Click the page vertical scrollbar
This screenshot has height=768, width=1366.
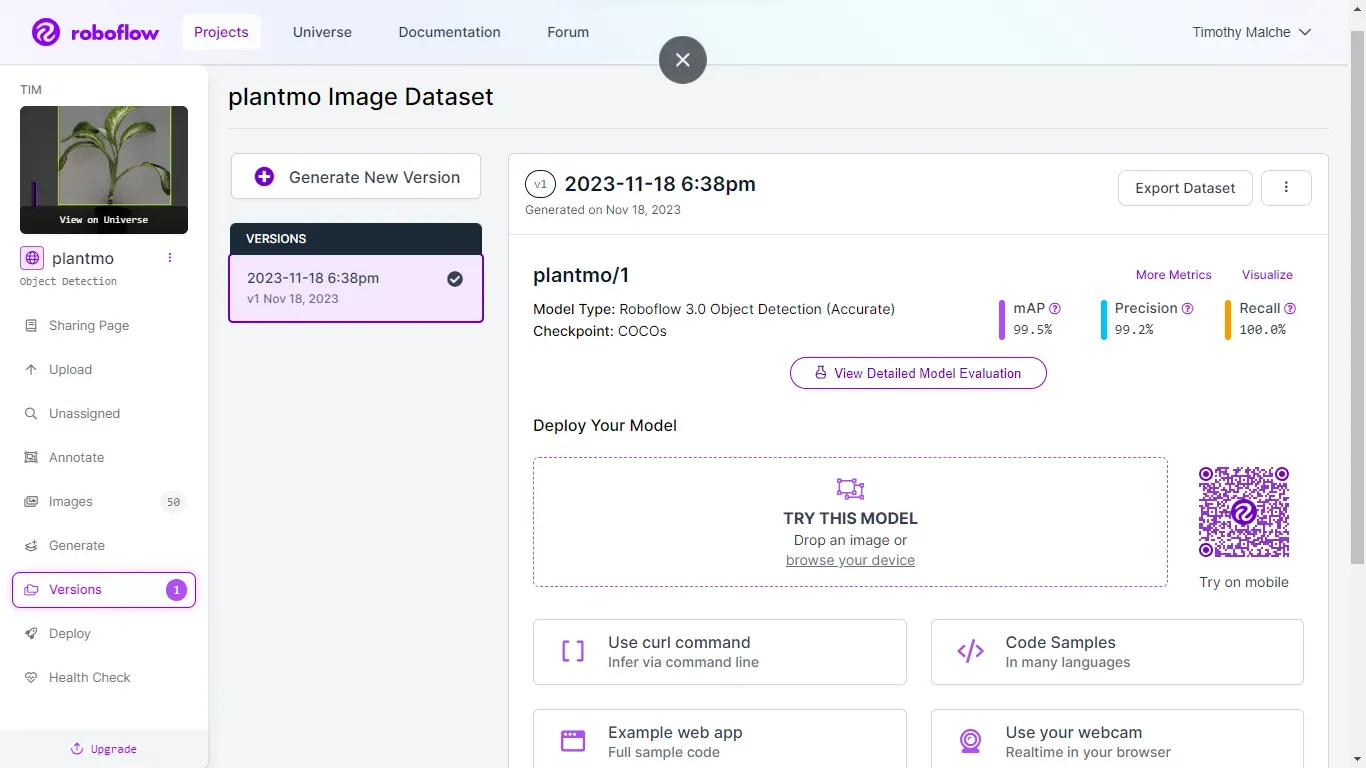1357,300
